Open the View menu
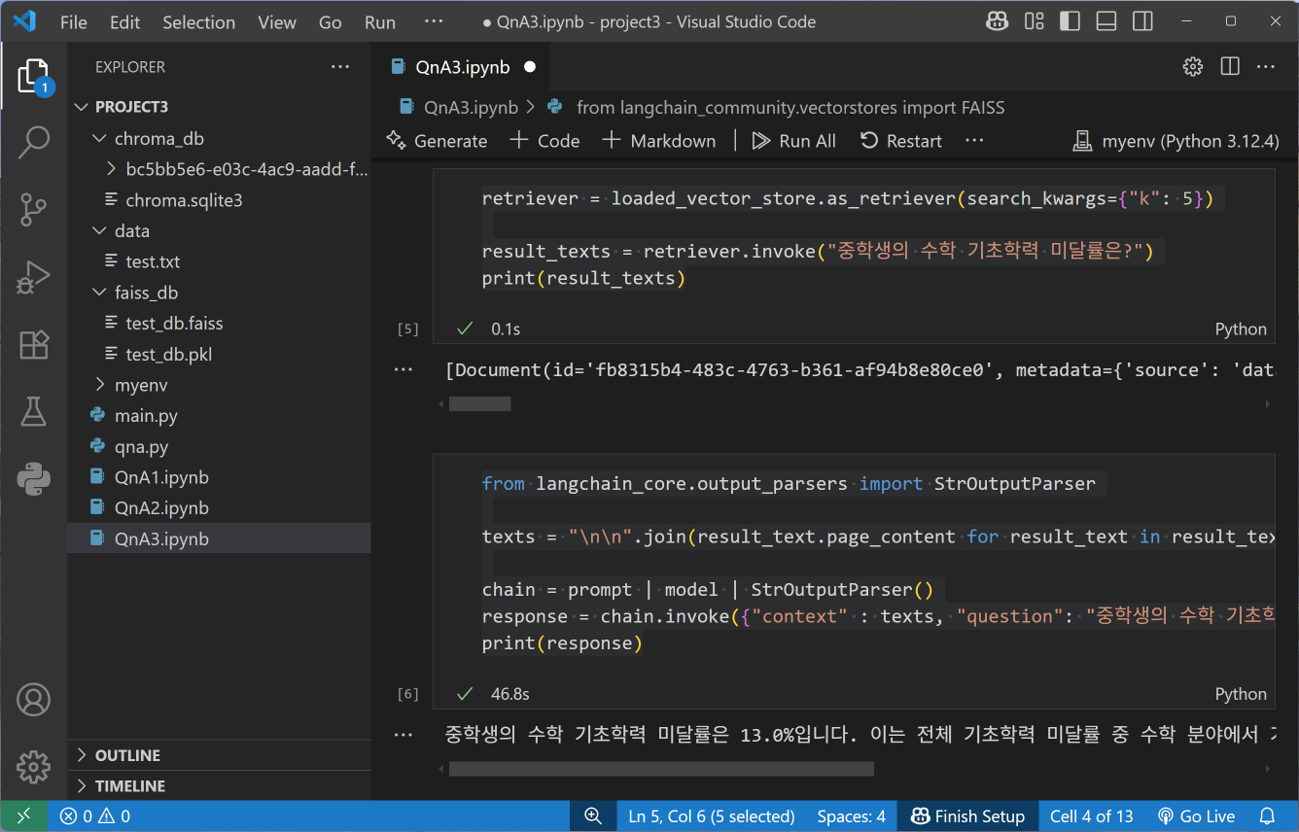 point(277,22)
